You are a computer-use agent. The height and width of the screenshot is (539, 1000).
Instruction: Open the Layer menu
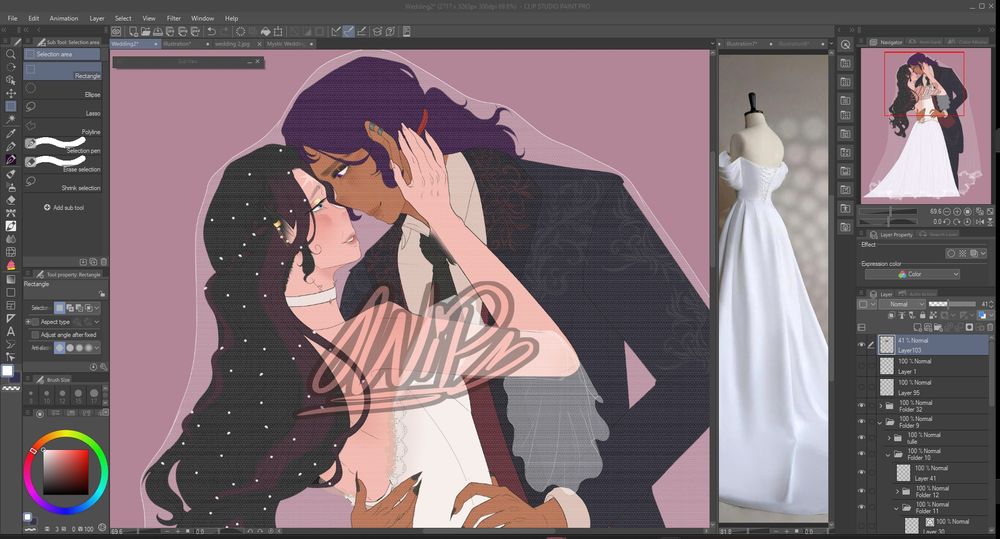point(97,18)
